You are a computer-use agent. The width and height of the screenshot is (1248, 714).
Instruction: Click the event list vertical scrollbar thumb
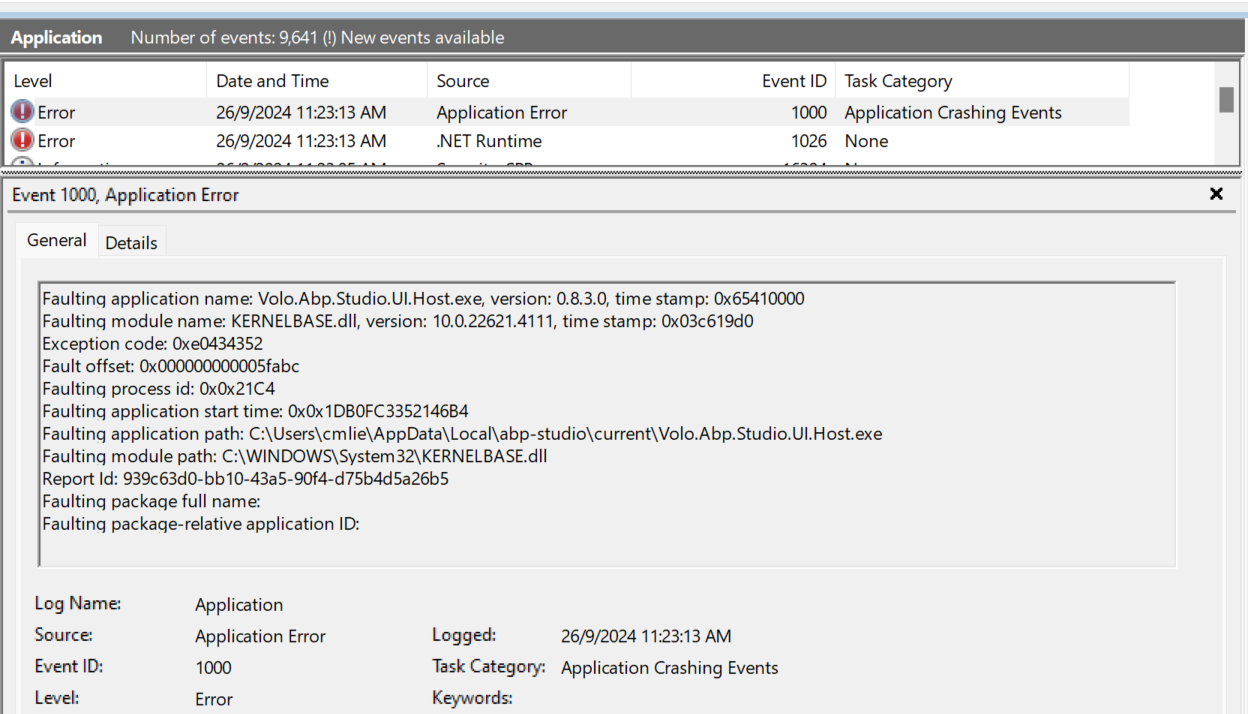coord(1226,100)
